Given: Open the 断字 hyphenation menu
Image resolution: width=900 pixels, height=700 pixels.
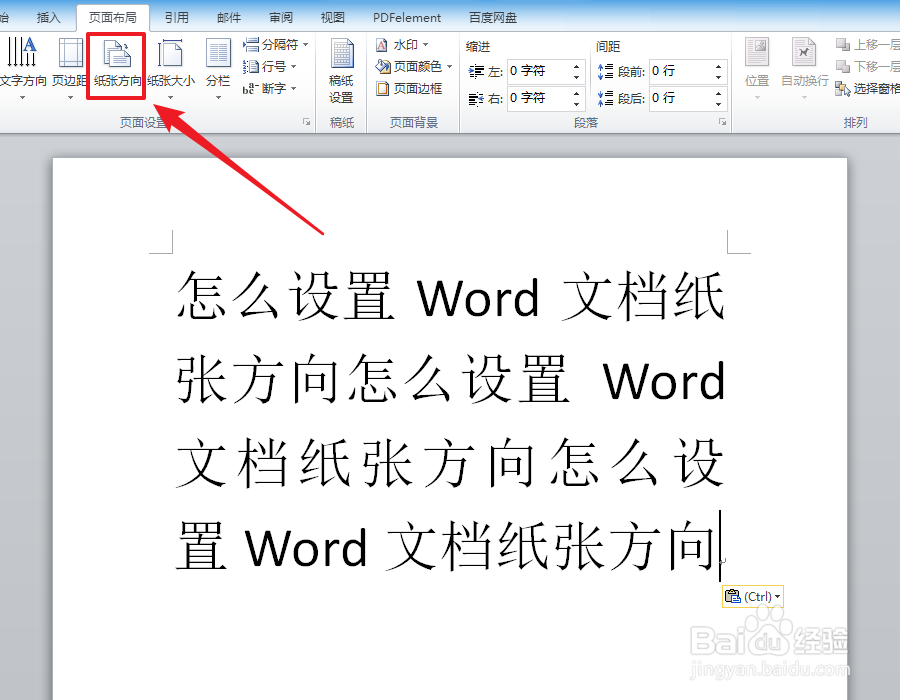Looking at the screenshot, I should click(x=270, y=88).
